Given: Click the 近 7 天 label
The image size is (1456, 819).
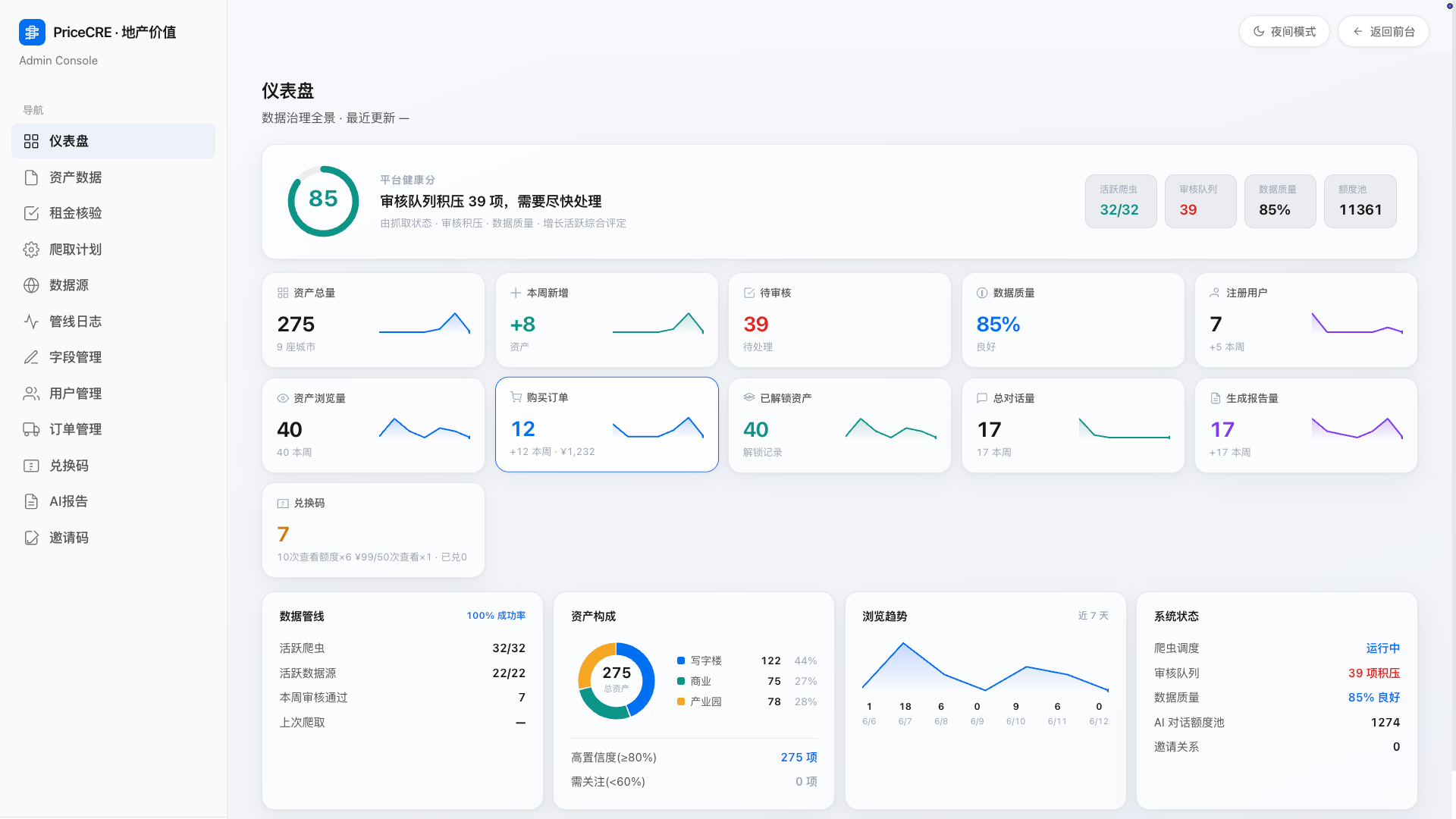Looking at the screenshot, I should pyautogui.click(x=1094, y=616).
